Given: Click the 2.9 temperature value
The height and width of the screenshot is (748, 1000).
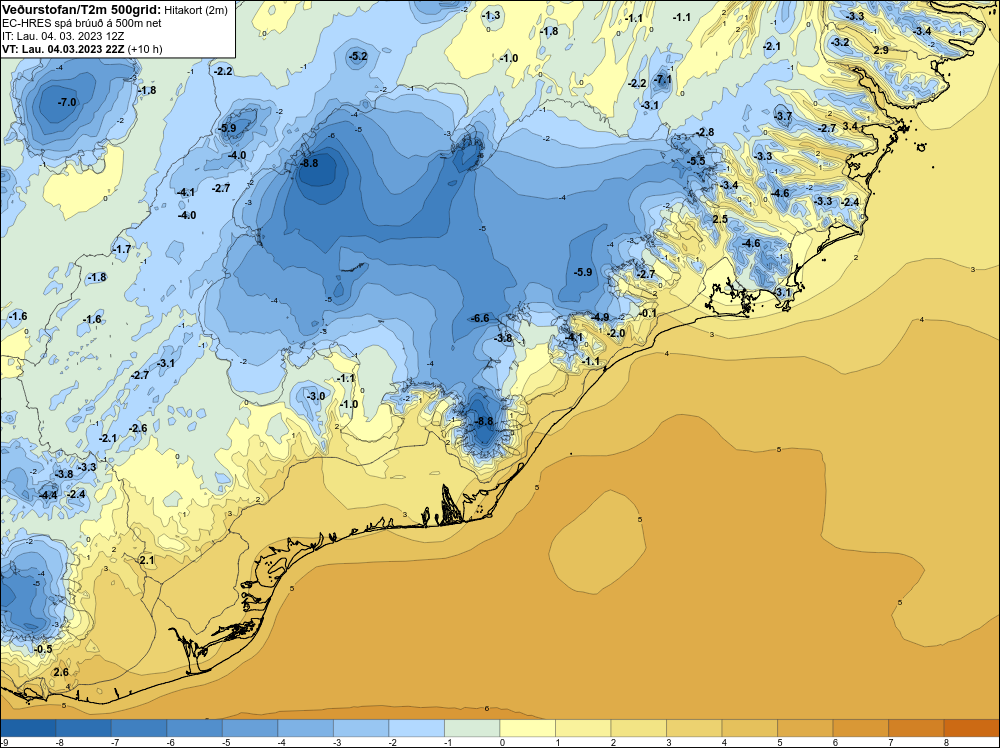Looking at the screenshot, I should tap(881, 50).
